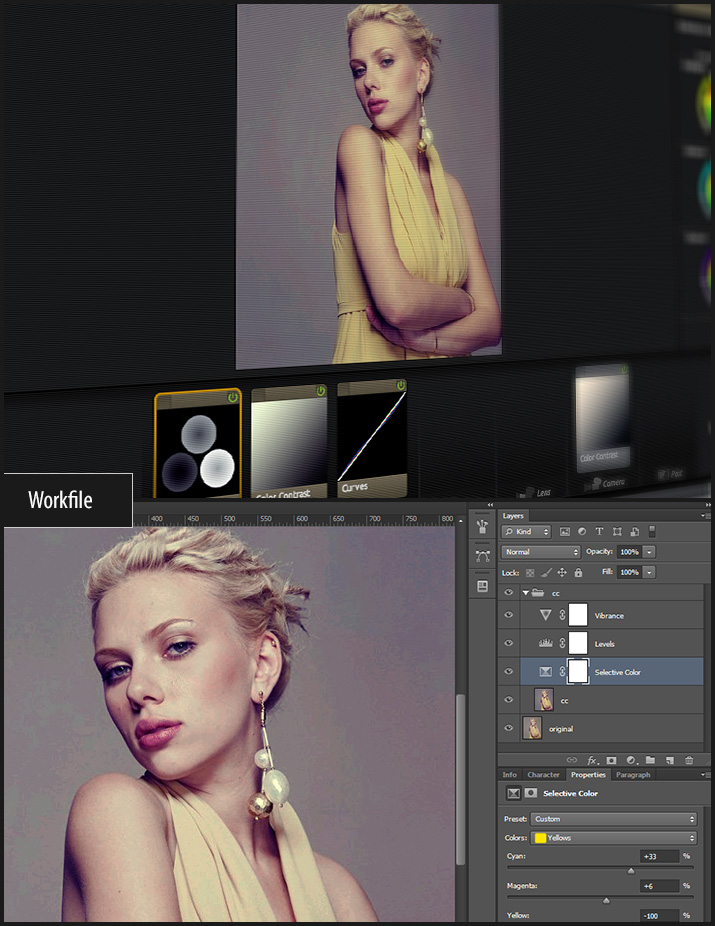Switch to the Character tab

click(543, 775)
